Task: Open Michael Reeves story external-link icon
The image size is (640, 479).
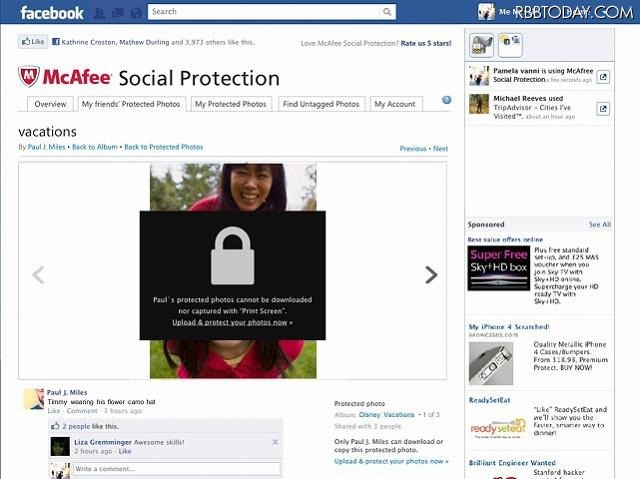Action: [603, 109]
